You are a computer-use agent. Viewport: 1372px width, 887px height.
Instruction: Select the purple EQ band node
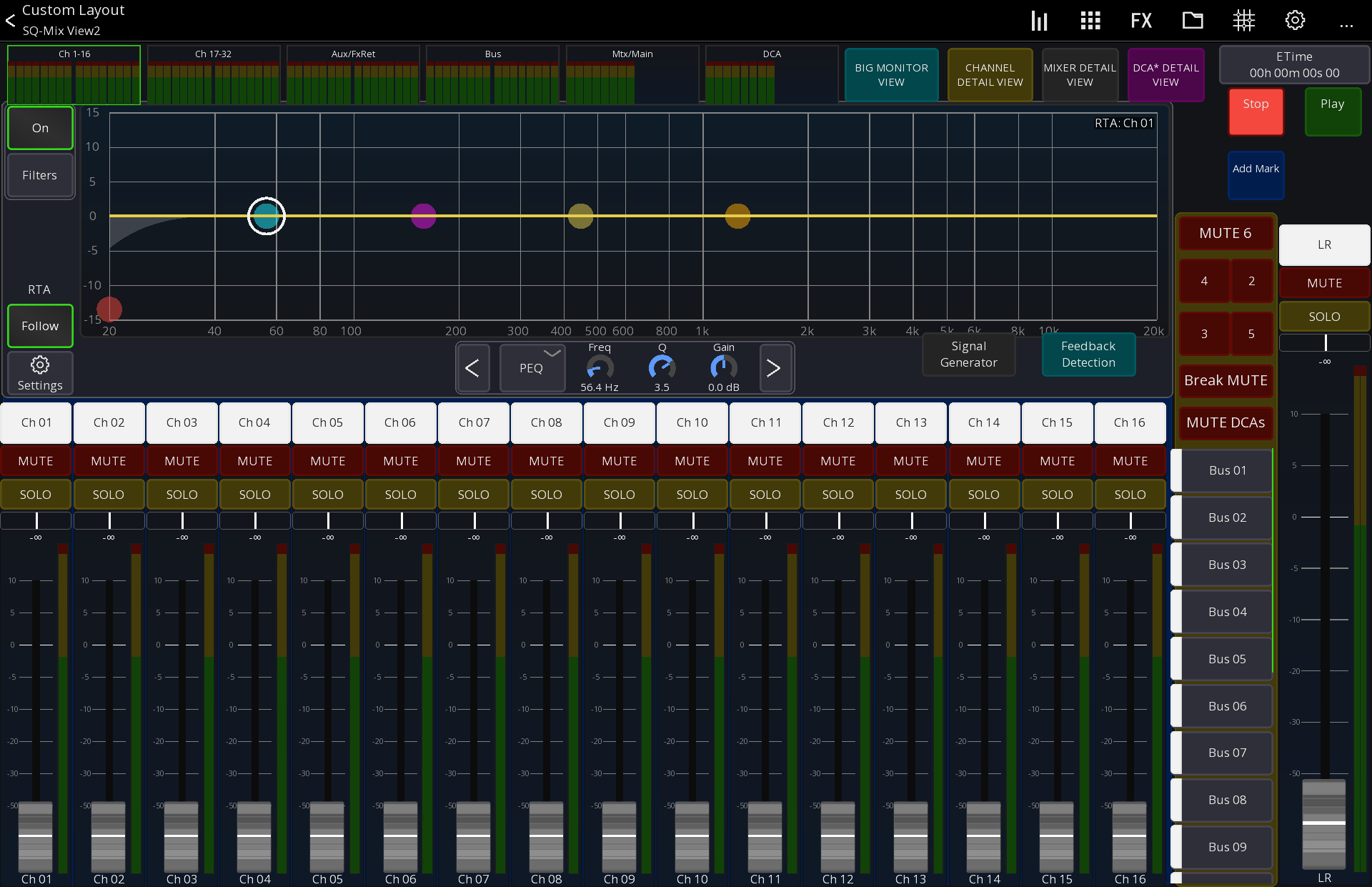tap(424, 216)
